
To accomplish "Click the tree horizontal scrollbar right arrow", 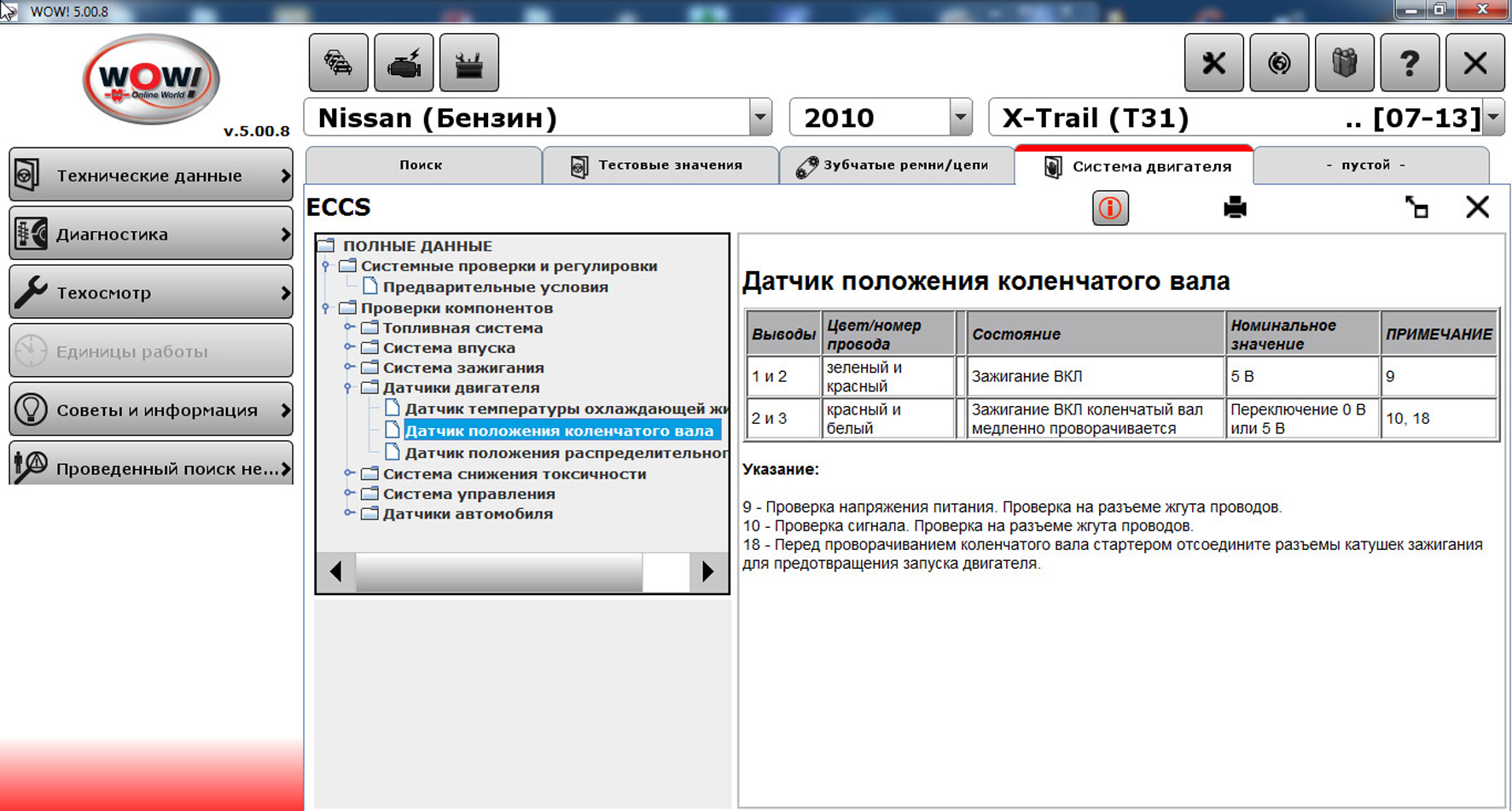I will (707, 571).
